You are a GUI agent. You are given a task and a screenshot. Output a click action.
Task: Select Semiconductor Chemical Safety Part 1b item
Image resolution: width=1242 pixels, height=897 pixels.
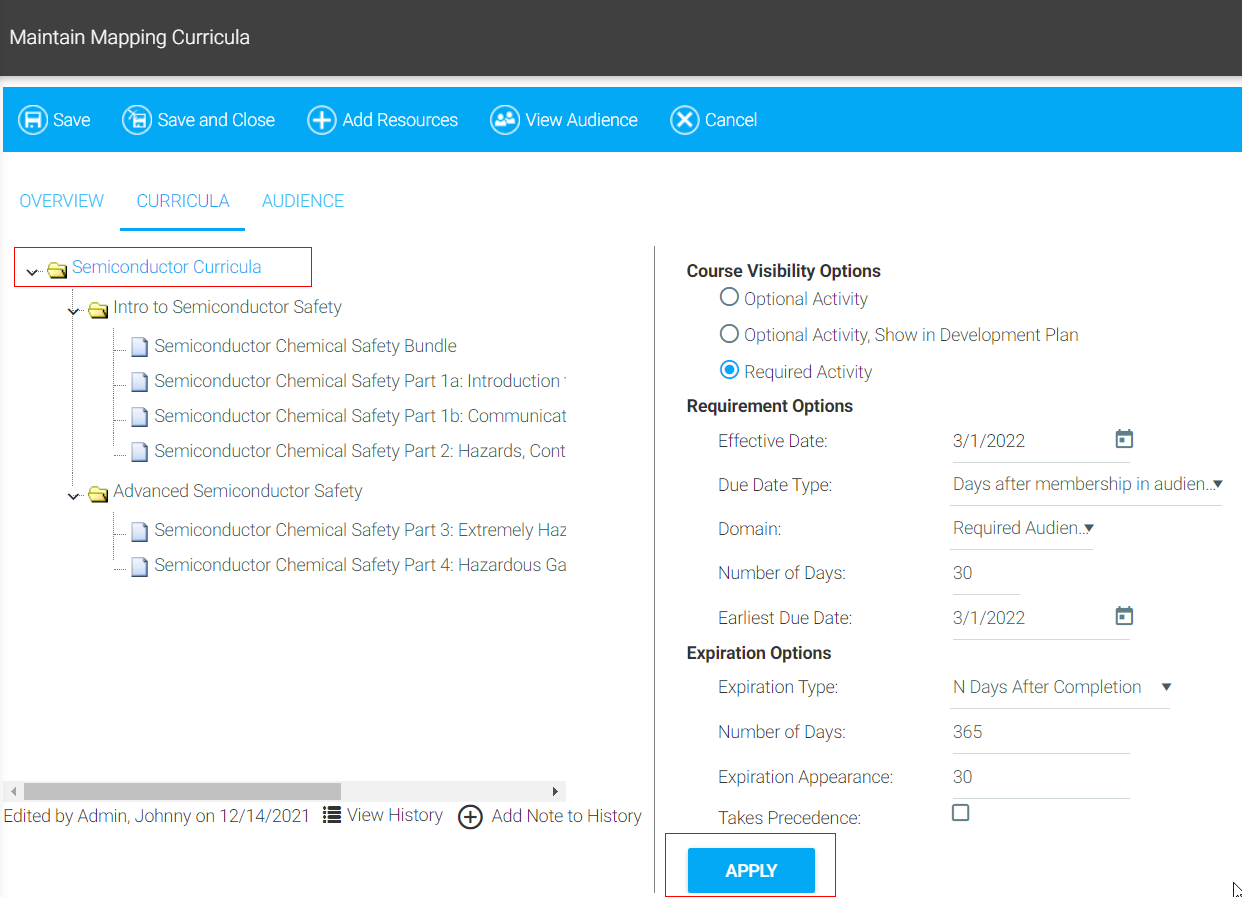tap(360, 416)
